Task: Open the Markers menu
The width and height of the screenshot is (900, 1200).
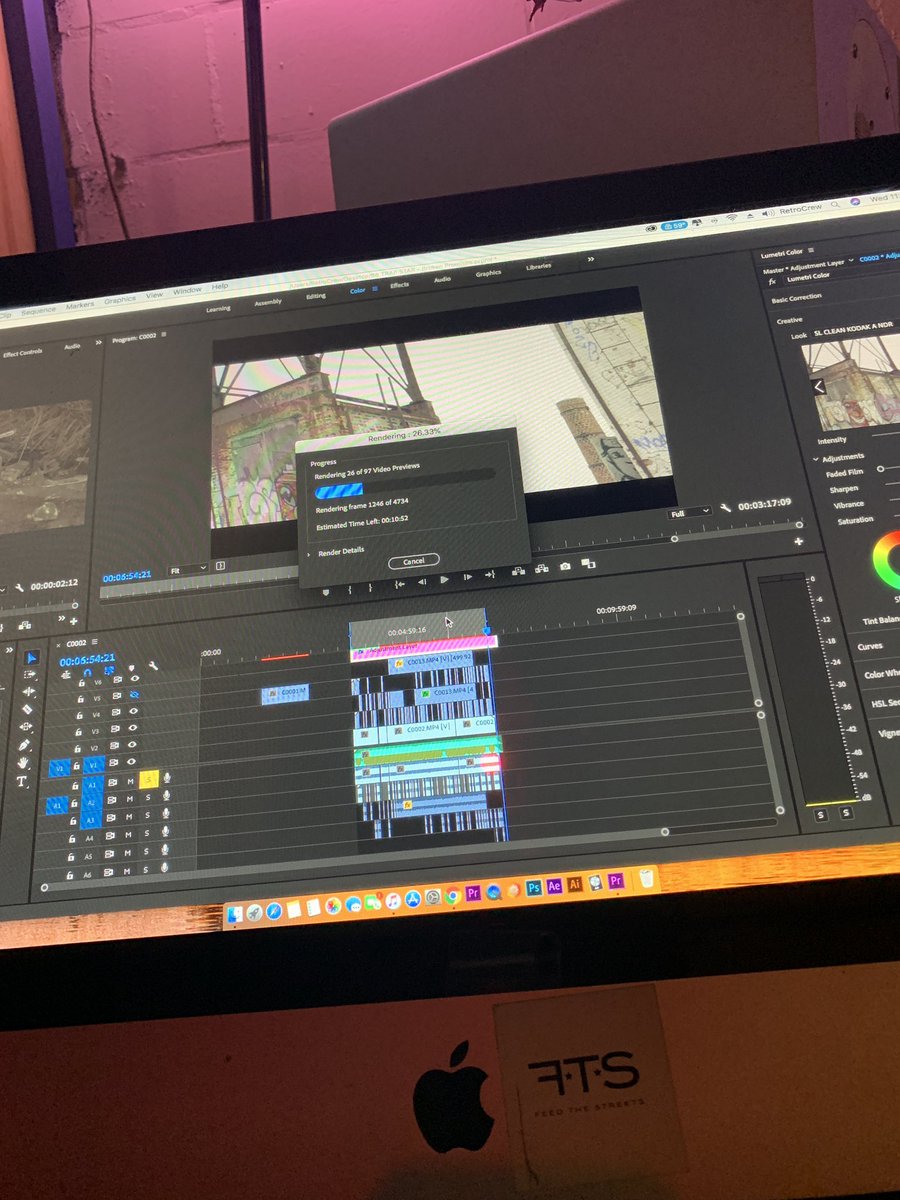Action: [79, 305]
